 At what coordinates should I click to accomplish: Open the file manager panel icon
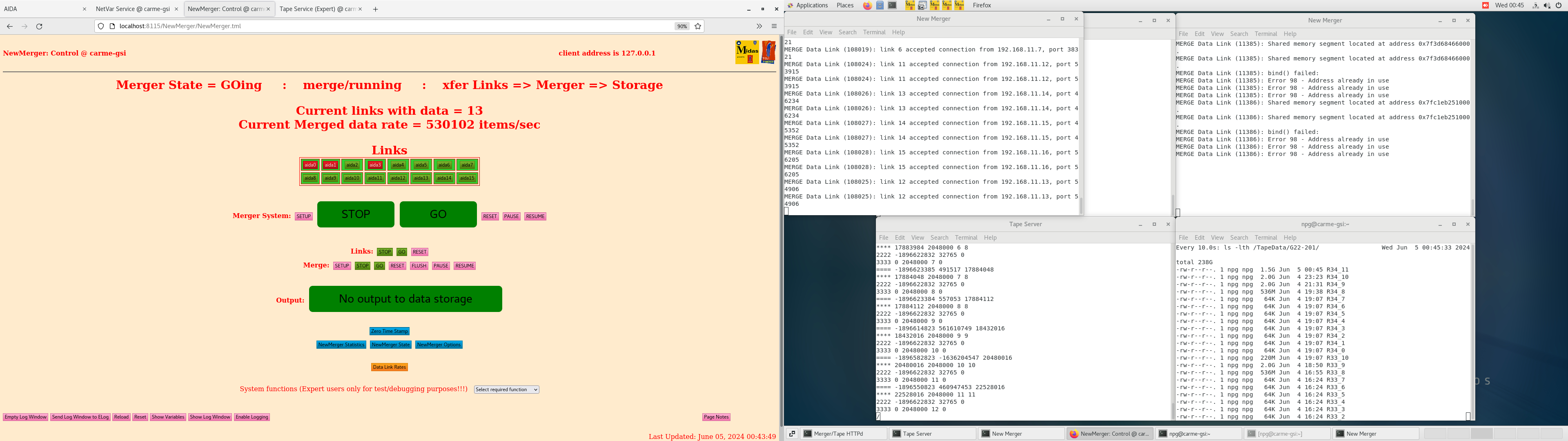pyautogui.click(x=880, y=5)
